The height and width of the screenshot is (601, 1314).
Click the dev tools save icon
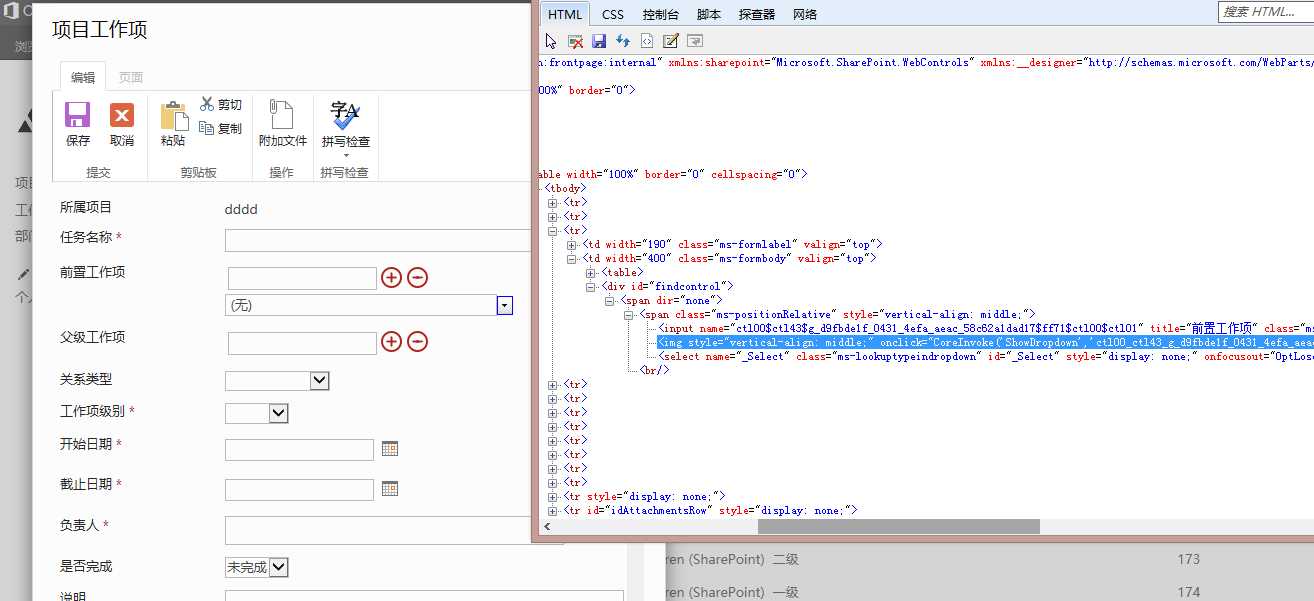click(599, 41)
